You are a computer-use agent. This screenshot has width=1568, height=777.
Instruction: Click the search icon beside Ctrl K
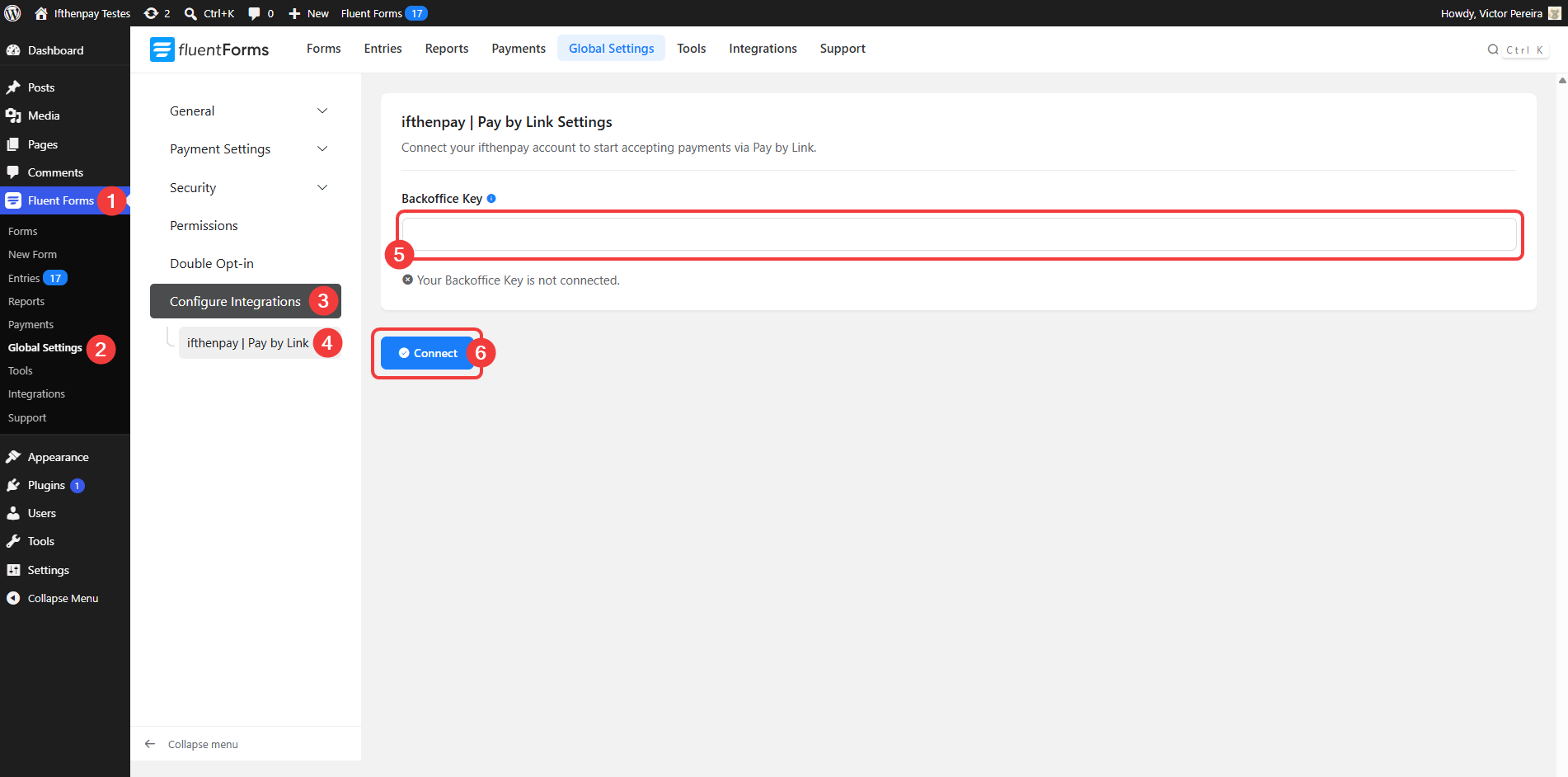[1493, 49]
